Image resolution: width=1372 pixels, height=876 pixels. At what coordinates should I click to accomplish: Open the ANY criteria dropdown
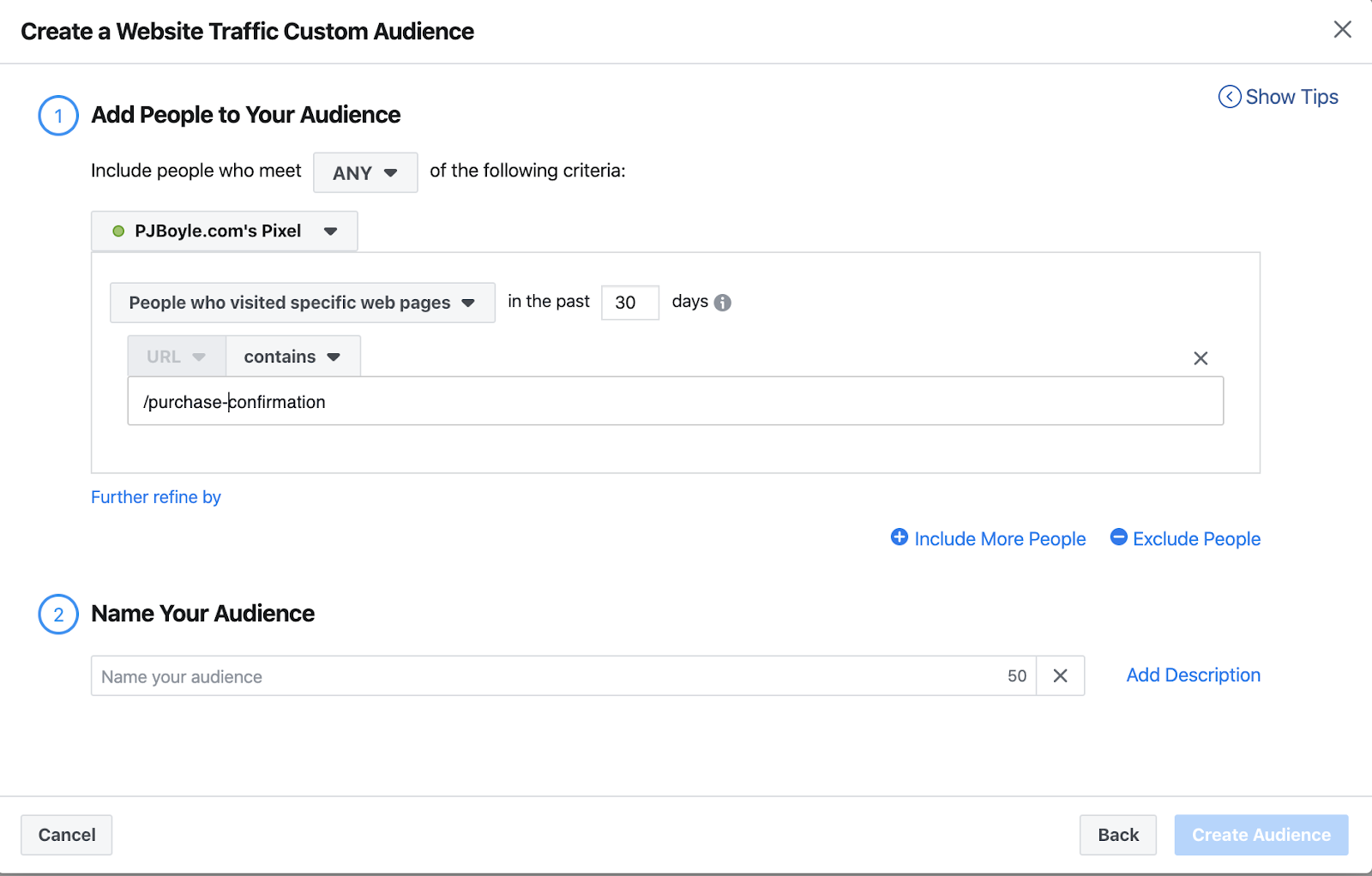coord(365,172)
